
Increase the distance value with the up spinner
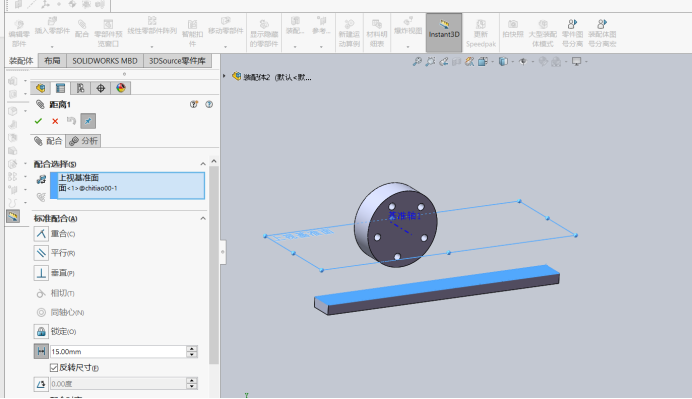[192, 349]
